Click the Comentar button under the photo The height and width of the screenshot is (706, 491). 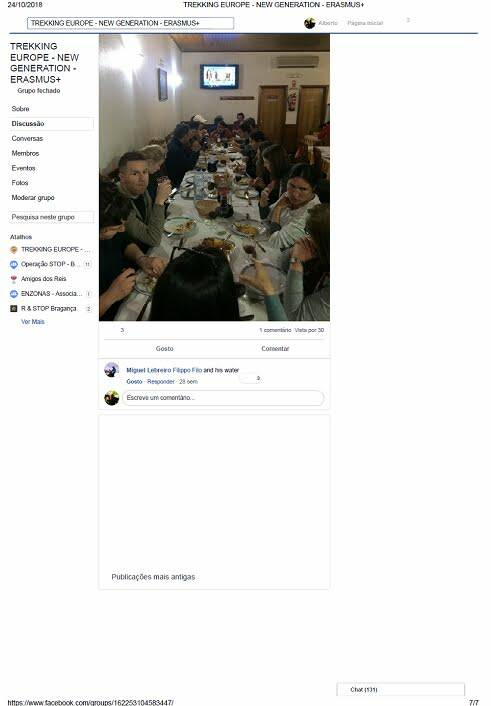[275, 348]
